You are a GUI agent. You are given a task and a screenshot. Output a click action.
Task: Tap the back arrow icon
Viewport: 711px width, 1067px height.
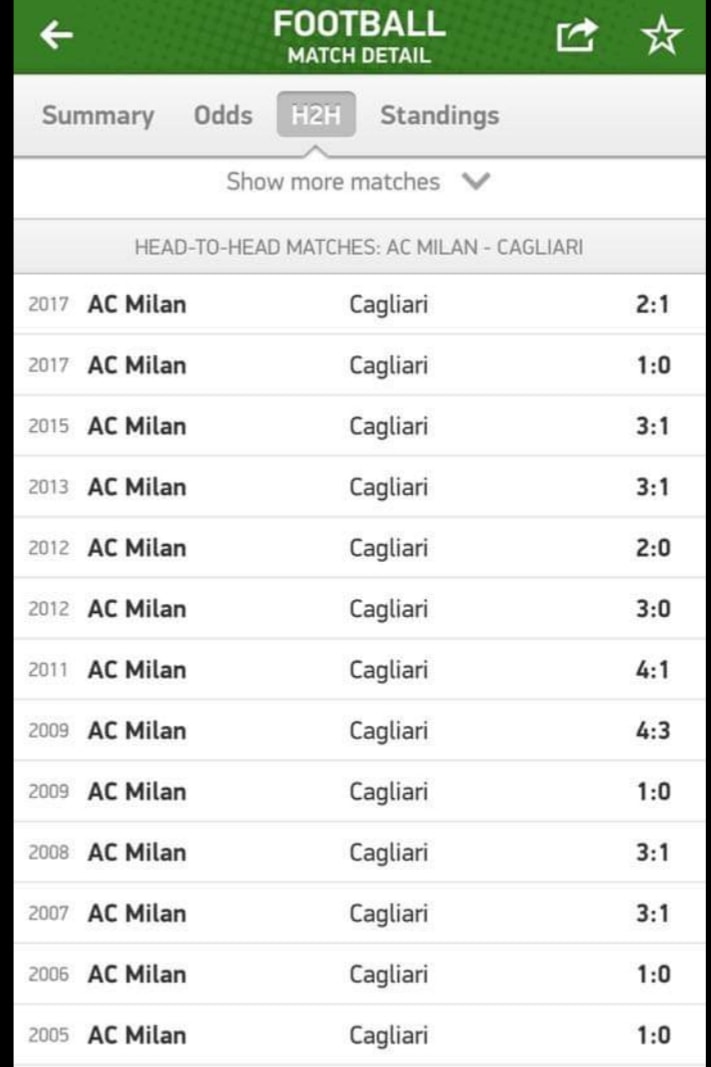[x=56, y=35]
